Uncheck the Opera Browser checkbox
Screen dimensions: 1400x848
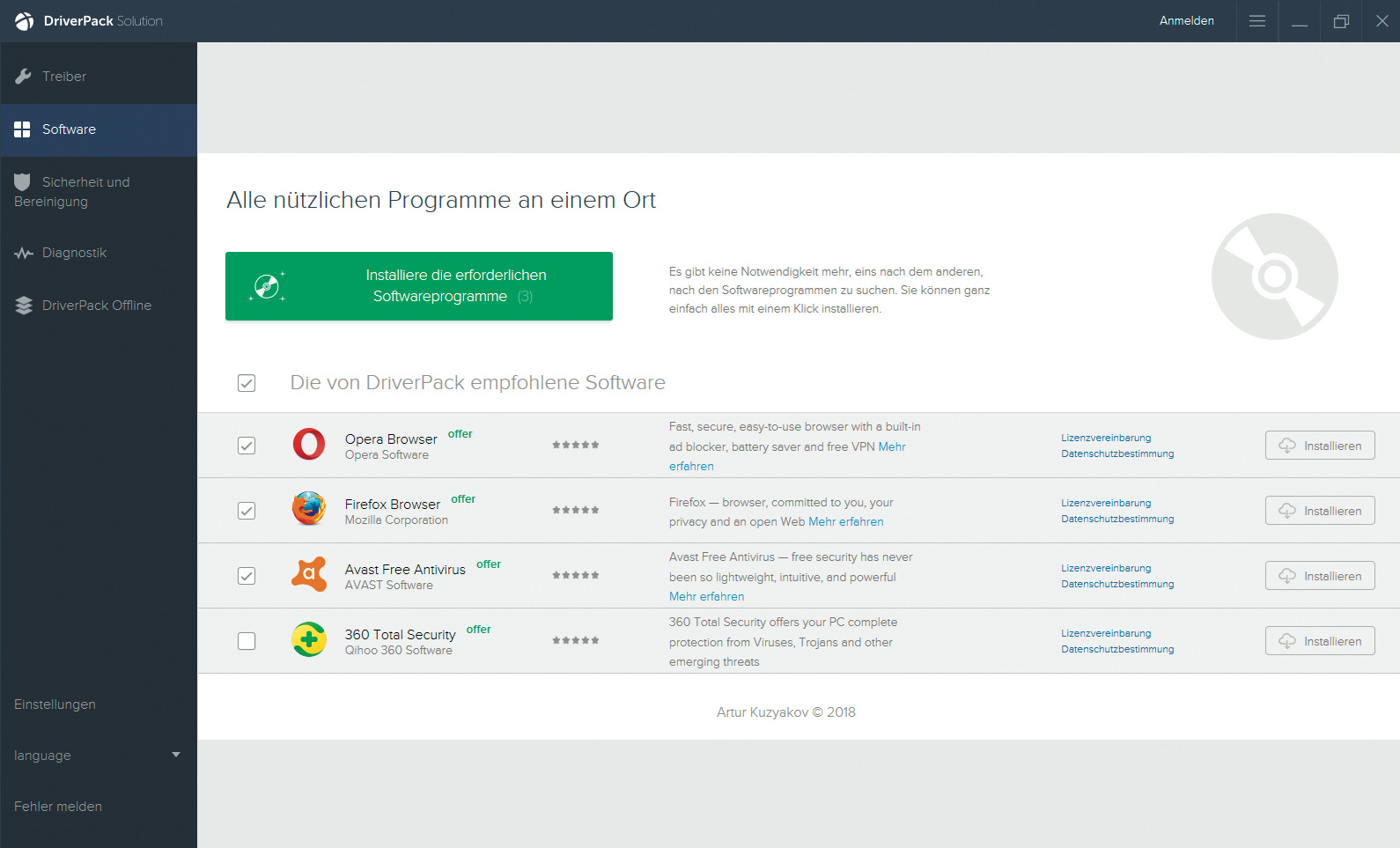click(x=247, y=446)
